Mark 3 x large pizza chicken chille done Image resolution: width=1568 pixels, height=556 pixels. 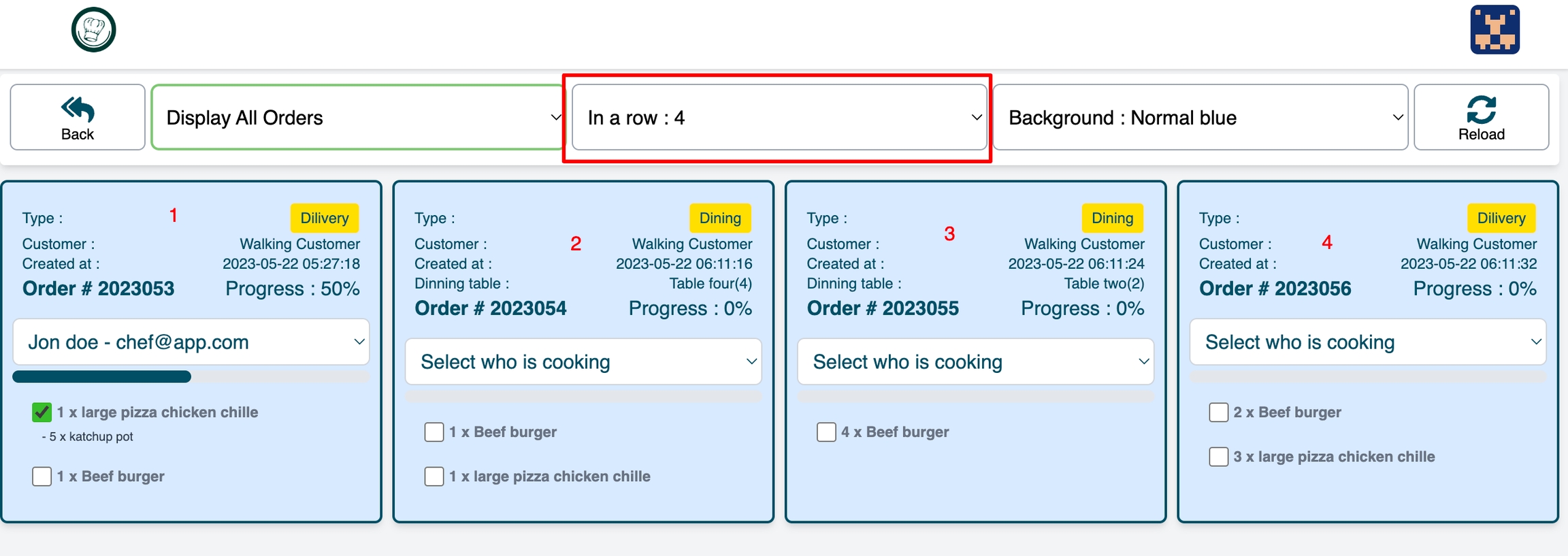[1218, 457]
